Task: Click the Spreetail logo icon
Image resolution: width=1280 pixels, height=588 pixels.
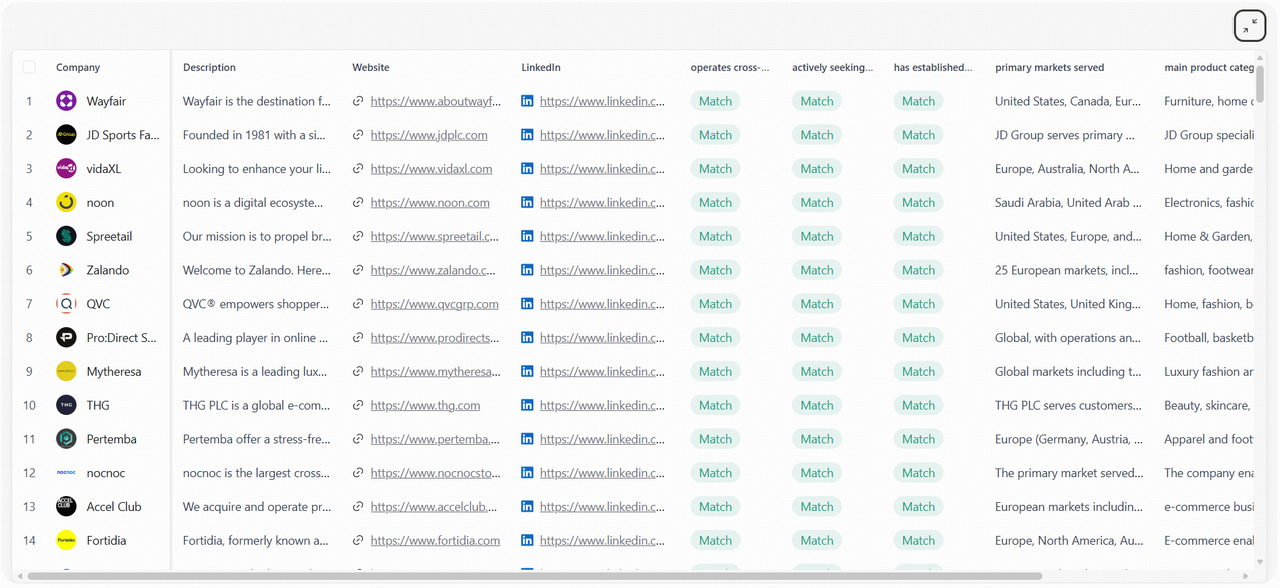Action: [66, 237]
